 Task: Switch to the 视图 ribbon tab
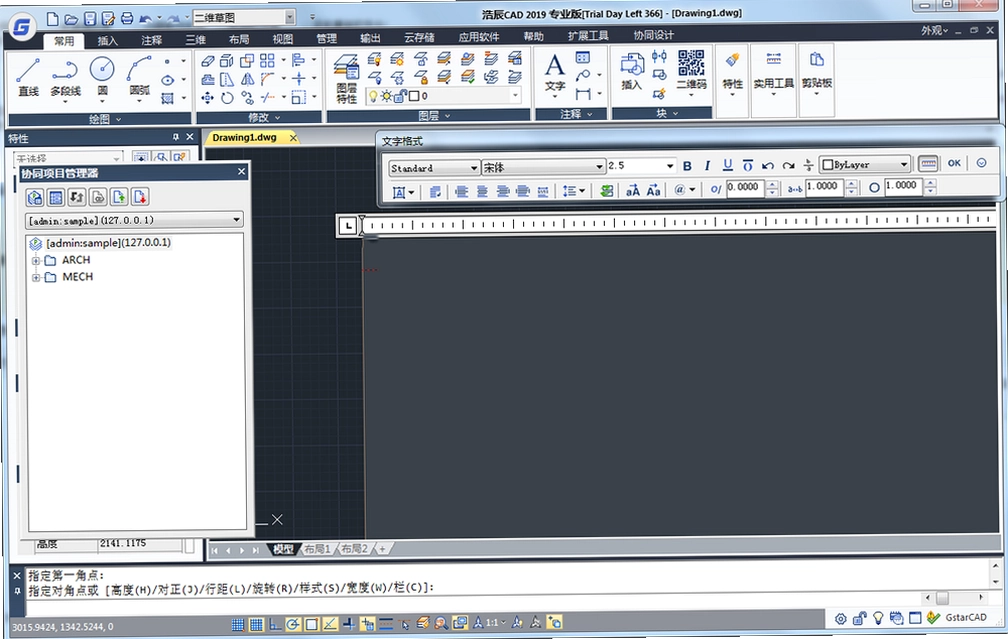click(x=283, y=39)
